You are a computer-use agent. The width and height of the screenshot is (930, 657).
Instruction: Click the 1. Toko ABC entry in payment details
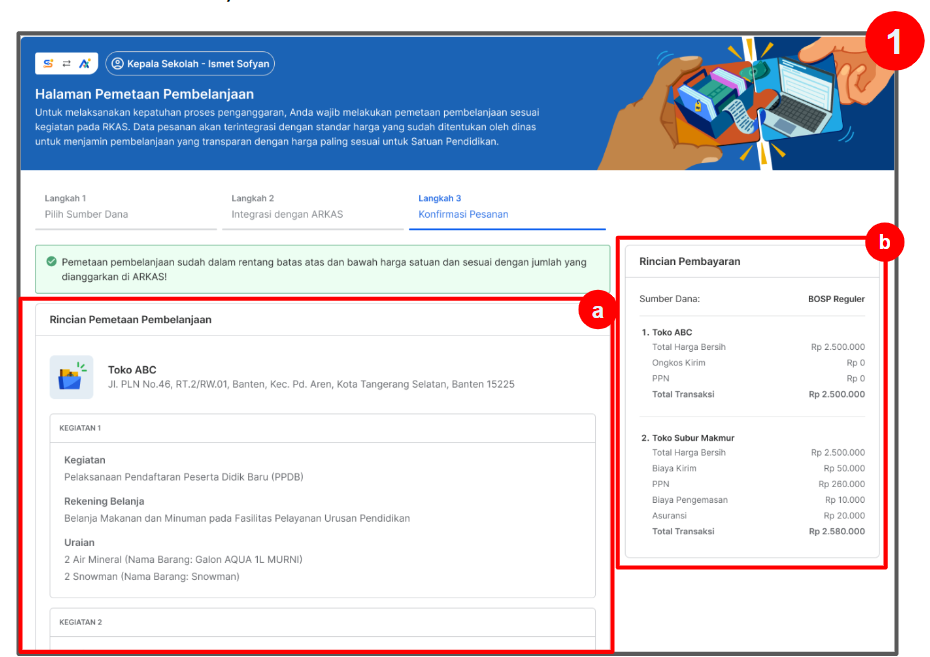pyautogui.click(x=667, y=332)
